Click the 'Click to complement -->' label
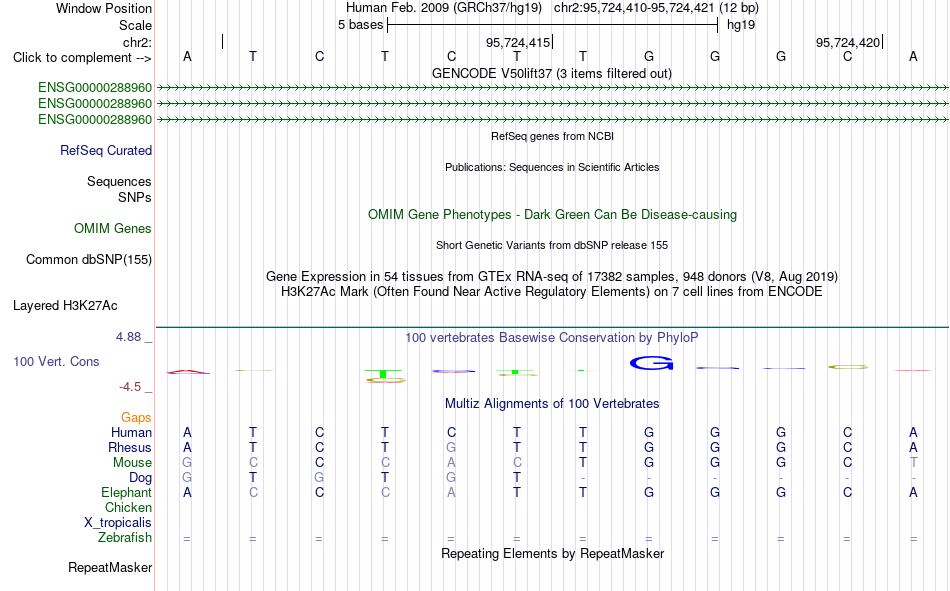Screen dimensions: 950x591 [x=82, y=58]
